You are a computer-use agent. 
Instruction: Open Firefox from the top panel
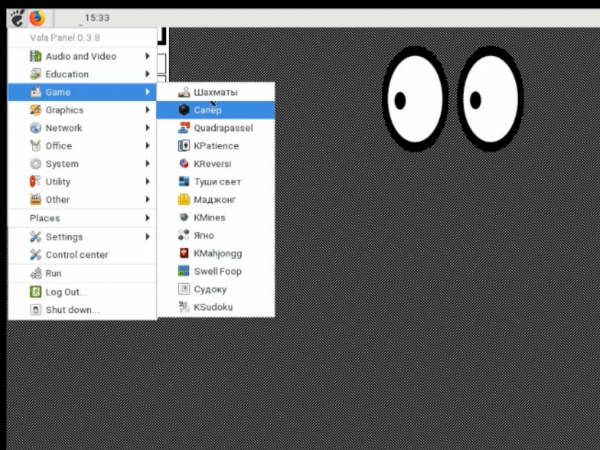coord(37,17)
